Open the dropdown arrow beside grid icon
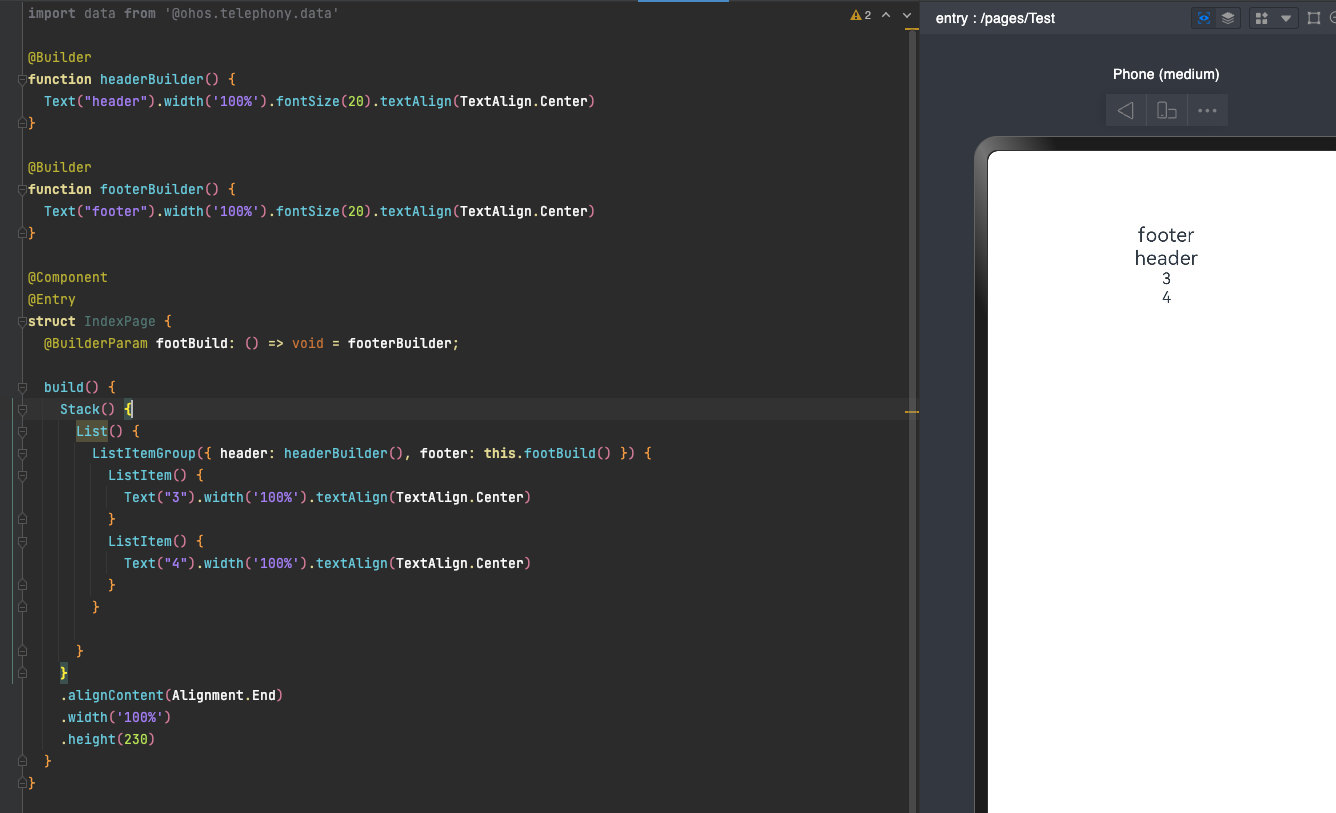The width and height of the screenshot is (1336, 813). tap(1286, 18)
